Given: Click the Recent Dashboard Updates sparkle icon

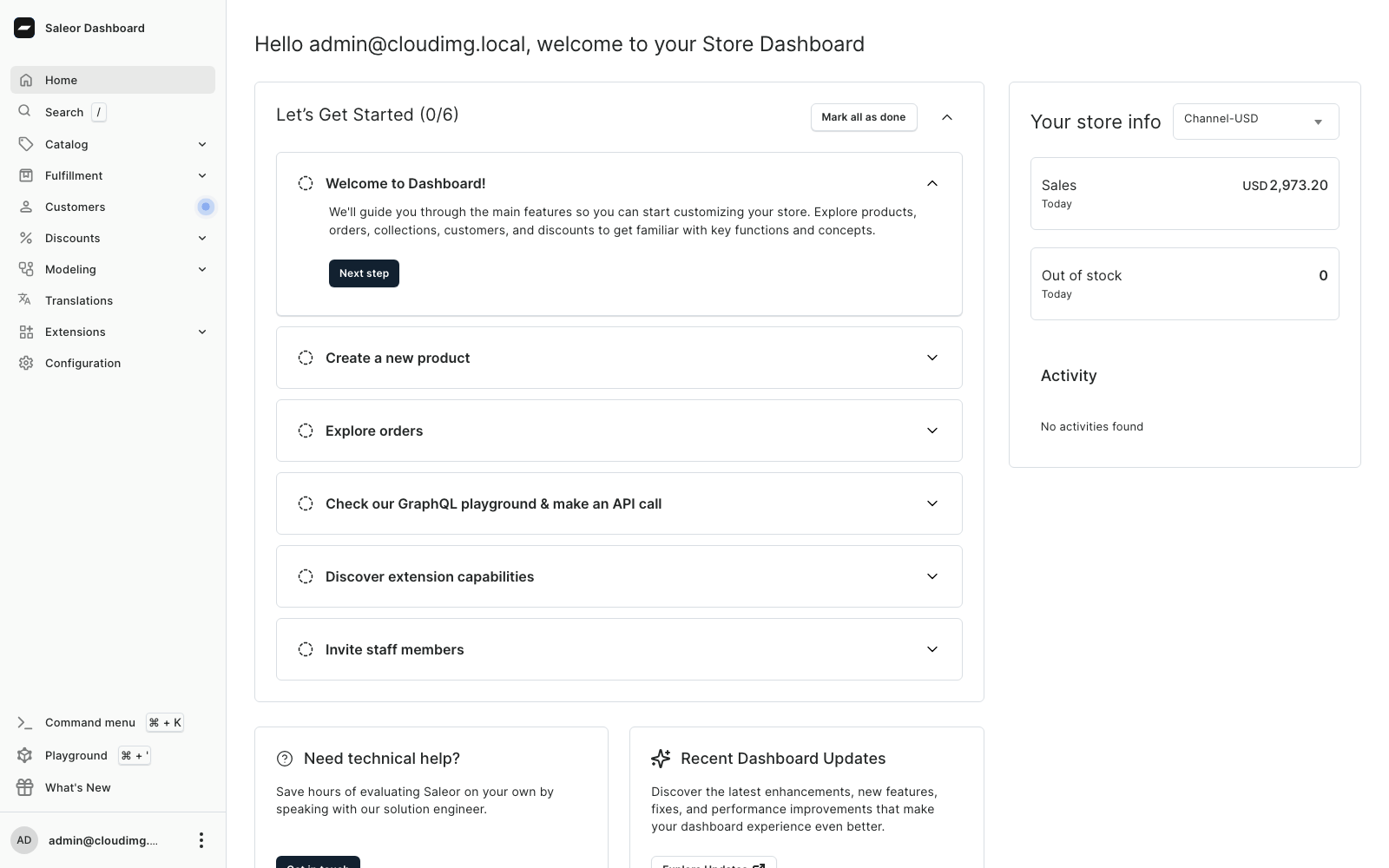Looking at the screenshot, I should (661, 759).
